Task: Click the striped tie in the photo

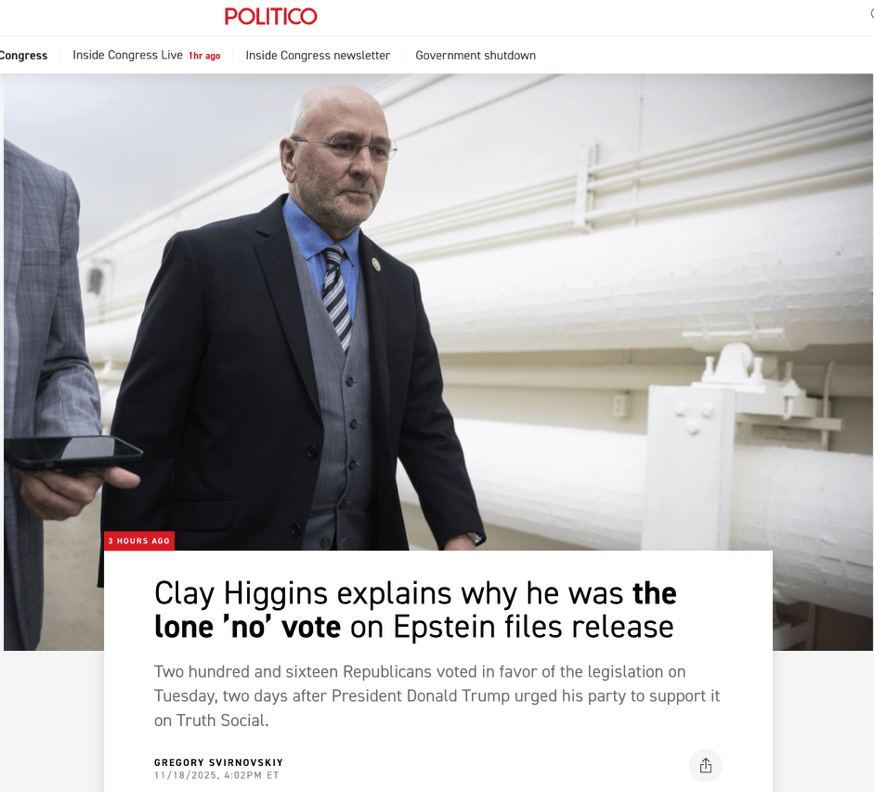Action: tap(337, 297)
